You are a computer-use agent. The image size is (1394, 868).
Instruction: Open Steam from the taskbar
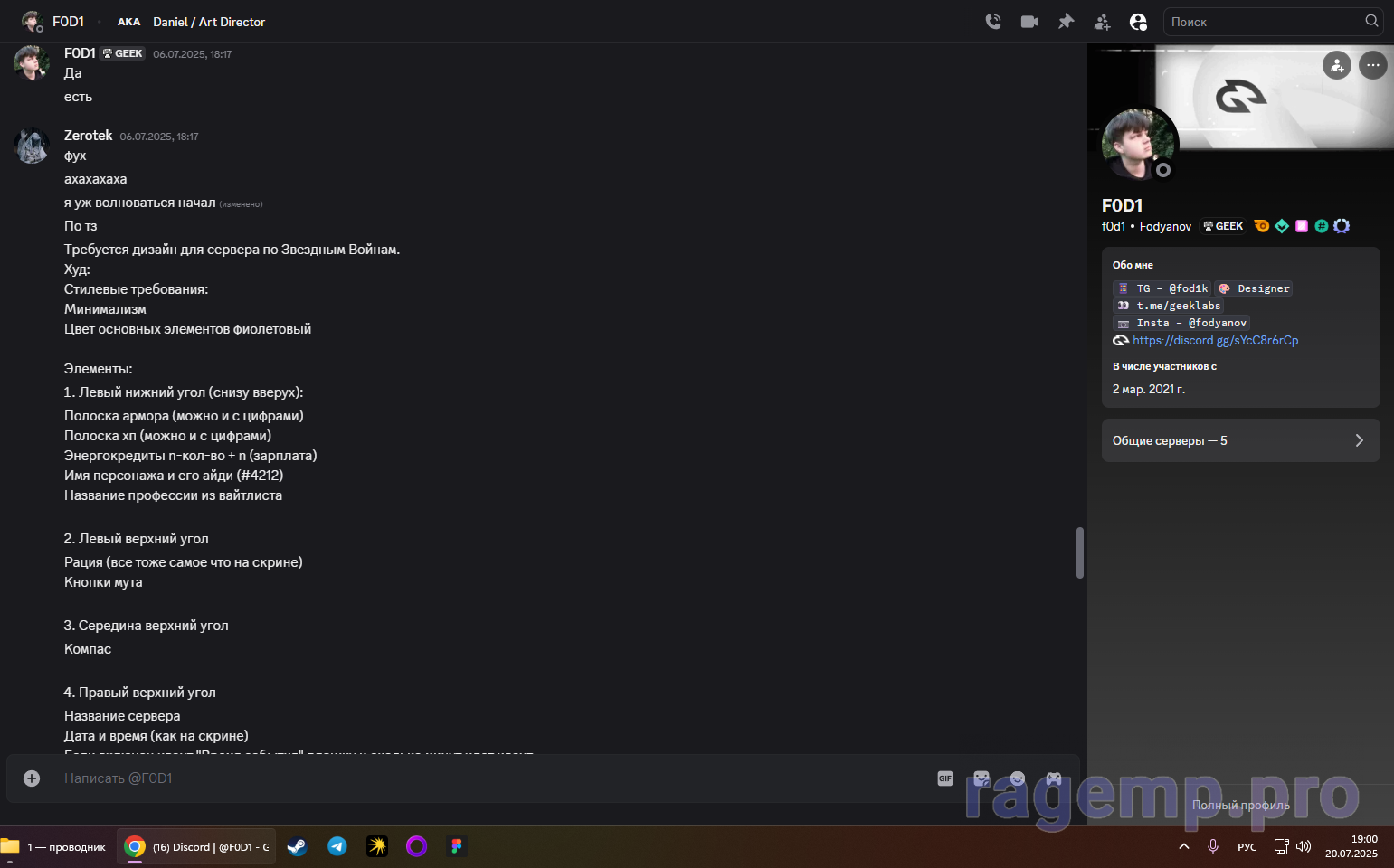297,847
